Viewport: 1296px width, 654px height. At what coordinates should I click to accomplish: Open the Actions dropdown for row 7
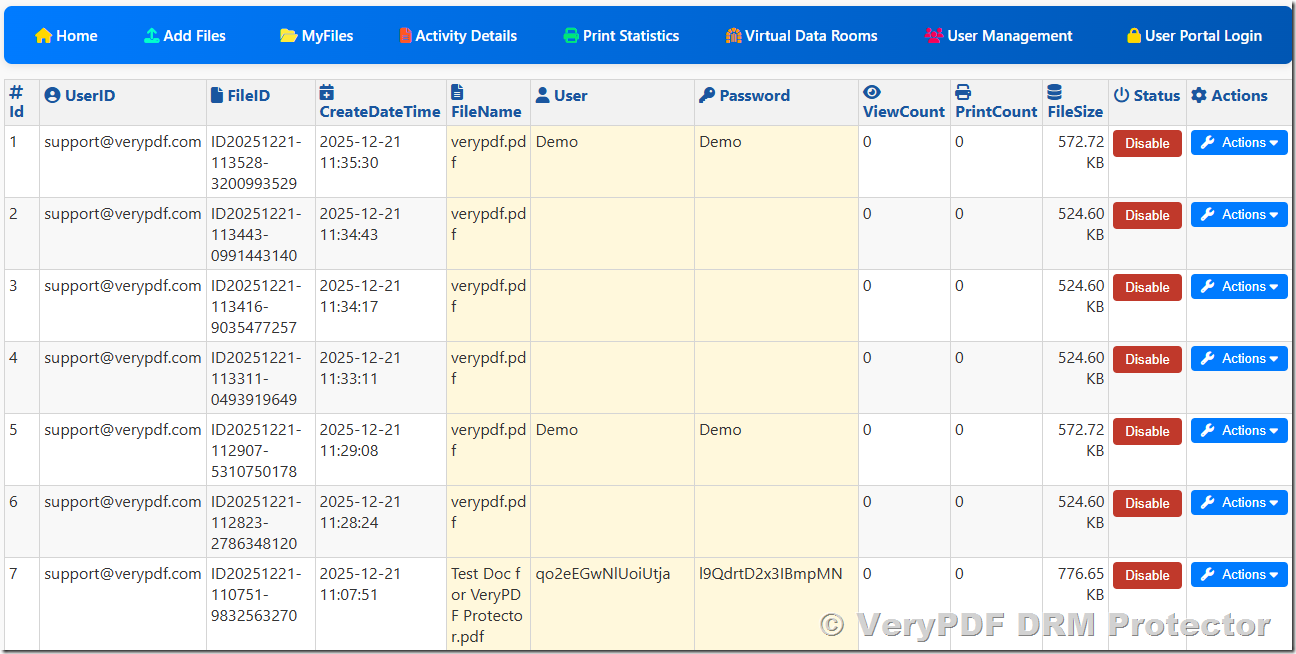click(x=1239, y=575)
